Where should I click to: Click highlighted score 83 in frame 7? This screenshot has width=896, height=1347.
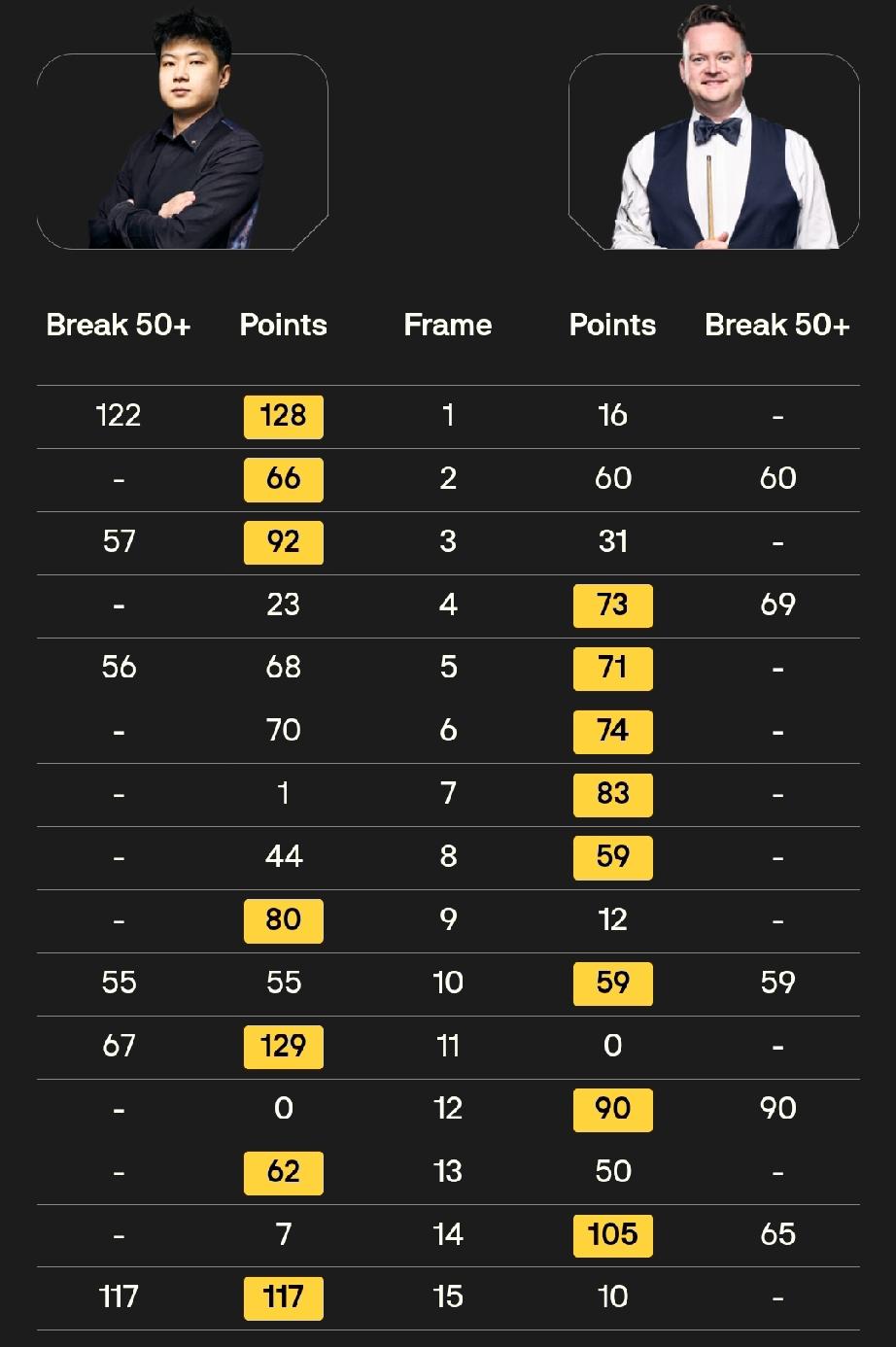(x=612, y=794)
